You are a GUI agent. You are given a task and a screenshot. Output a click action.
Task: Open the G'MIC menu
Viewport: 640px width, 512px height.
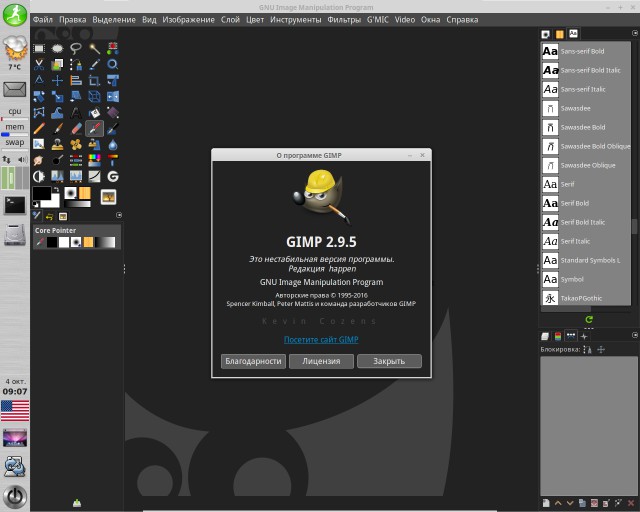click(x=378, y=20)
